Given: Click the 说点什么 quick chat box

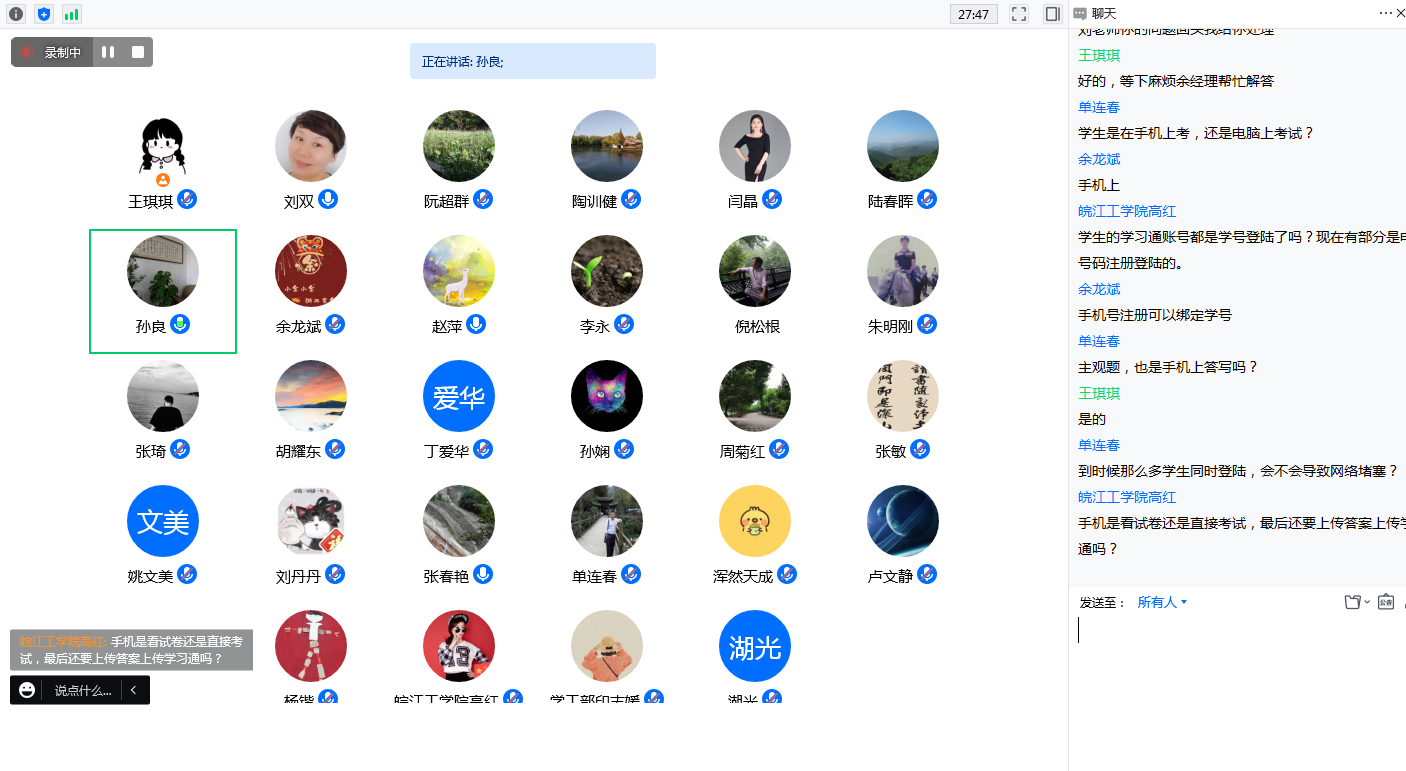Looking at the screenshot, I should [82, 690].
